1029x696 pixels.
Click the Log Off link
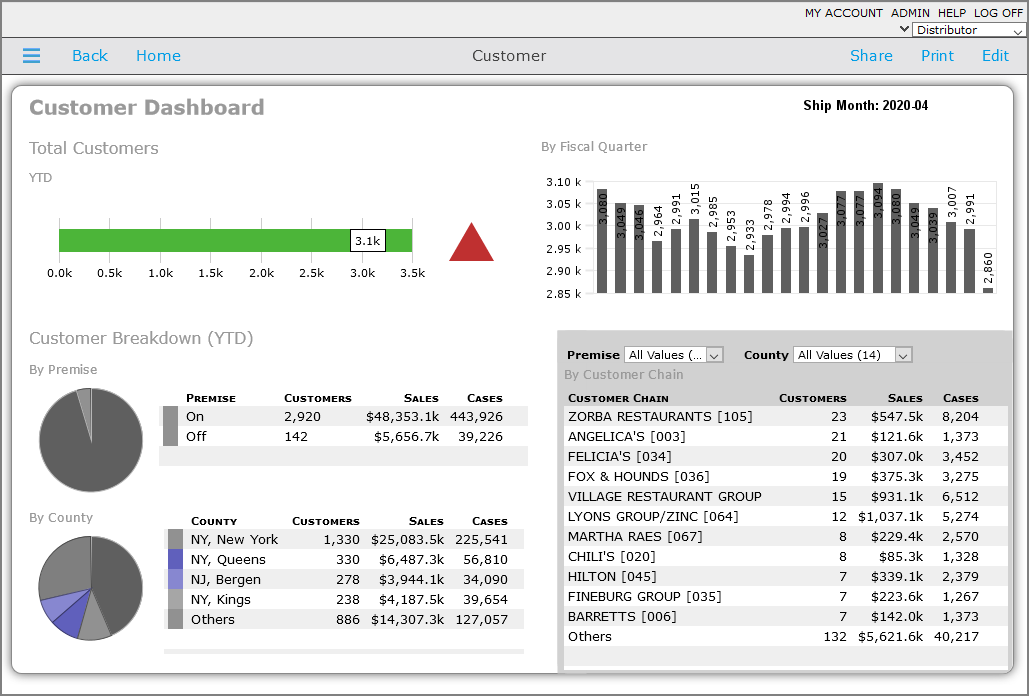click(x=999, y=13)
